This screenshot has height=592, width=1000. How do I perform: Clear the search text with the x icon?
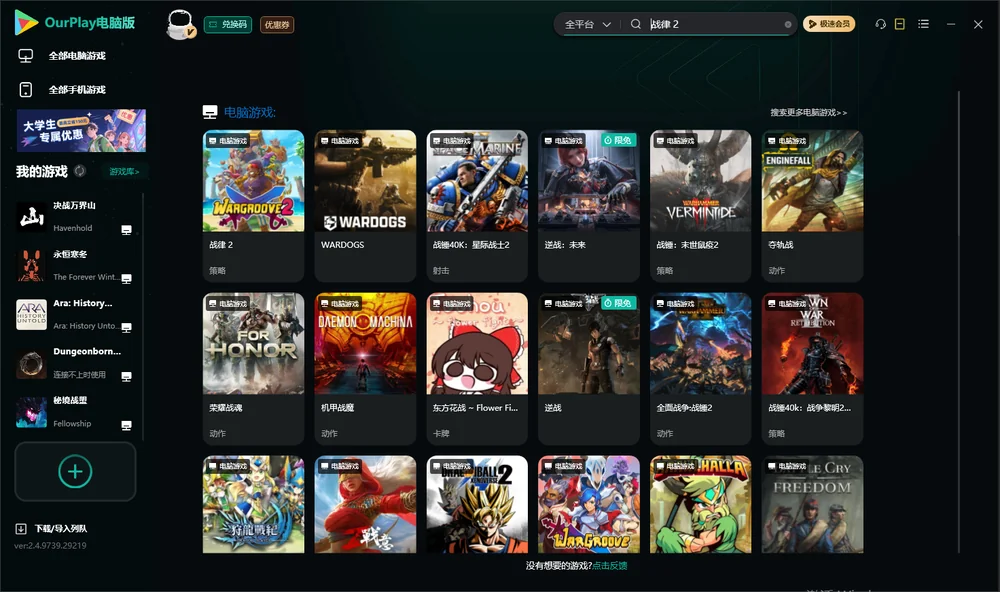point(788,24)
